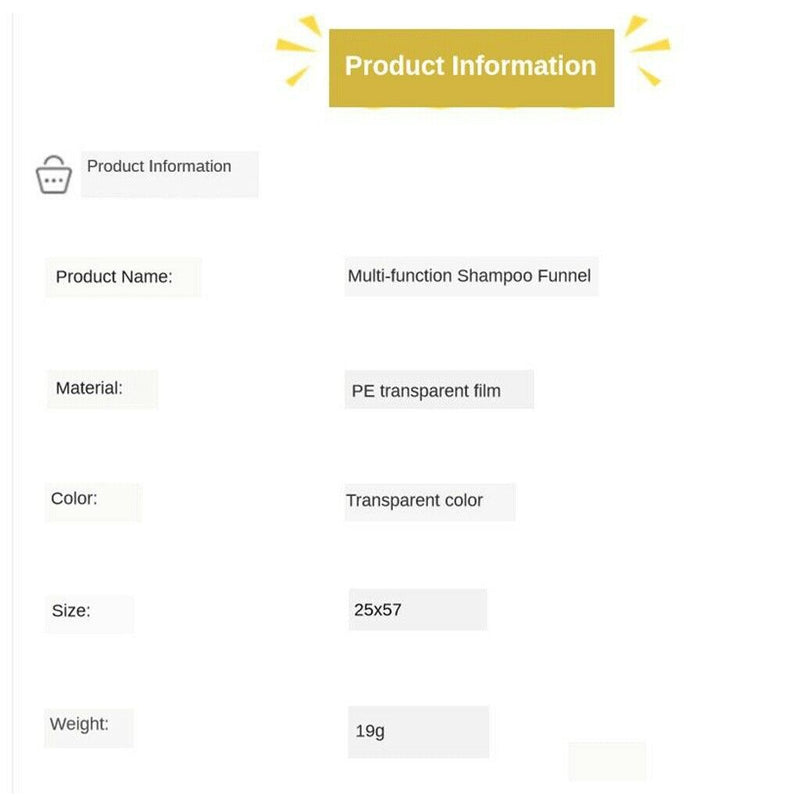Click the top ray of the right sparkle

point(635,26)
